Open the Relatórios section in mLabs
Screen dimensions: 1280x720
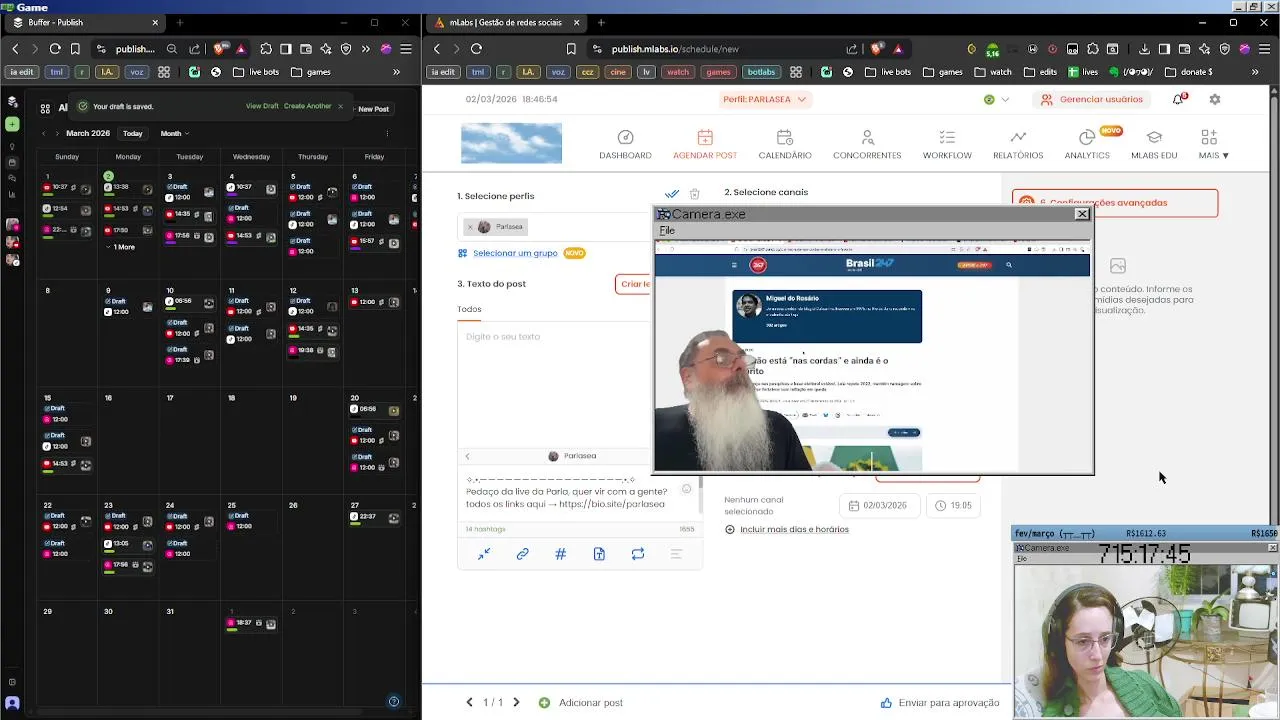point(1018,145)
